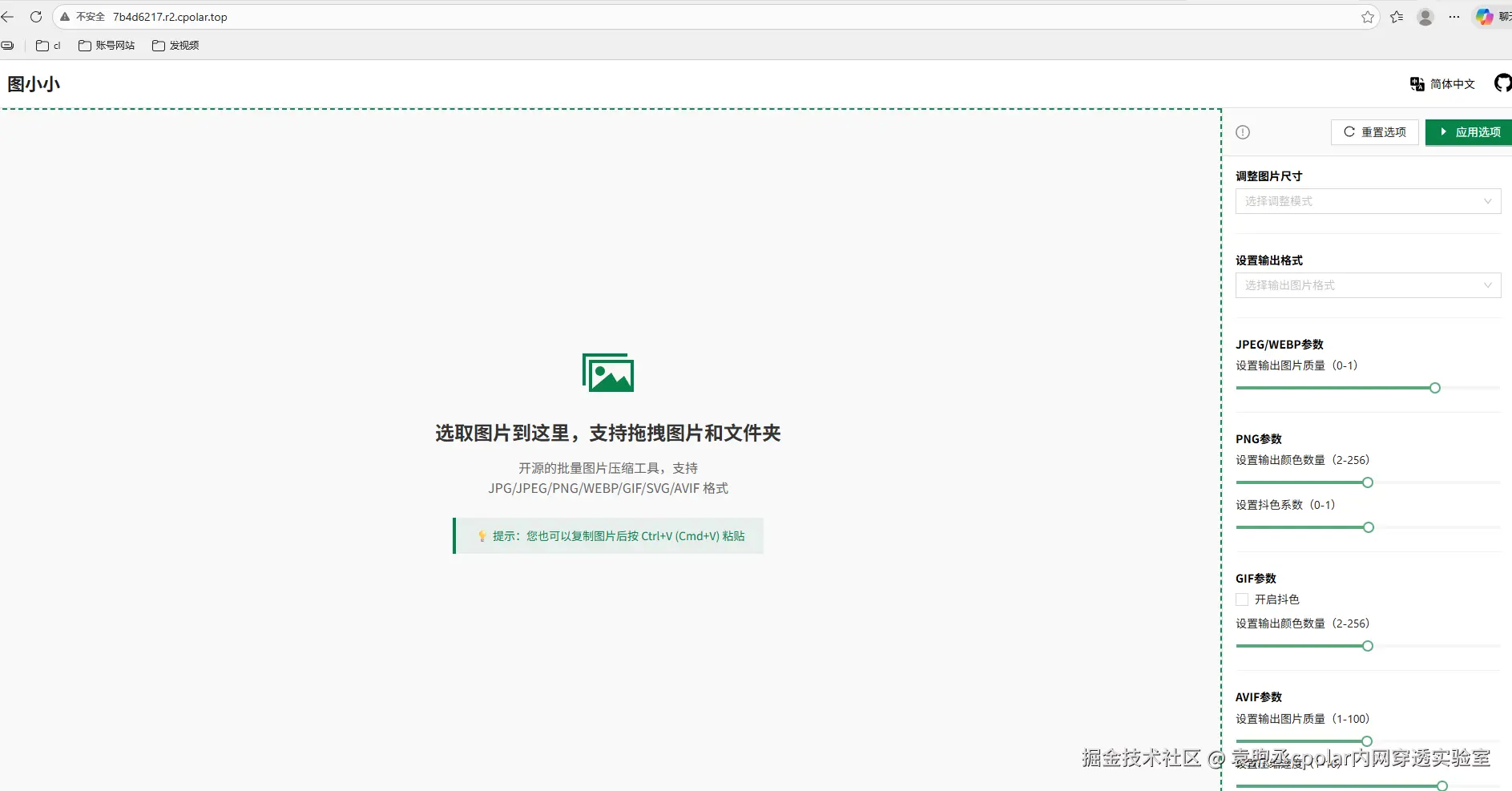The width and height of the screenshot is (1512, 791).
Task: Click the info circle icon in options panel
Action: click(x=1243, y=132)
